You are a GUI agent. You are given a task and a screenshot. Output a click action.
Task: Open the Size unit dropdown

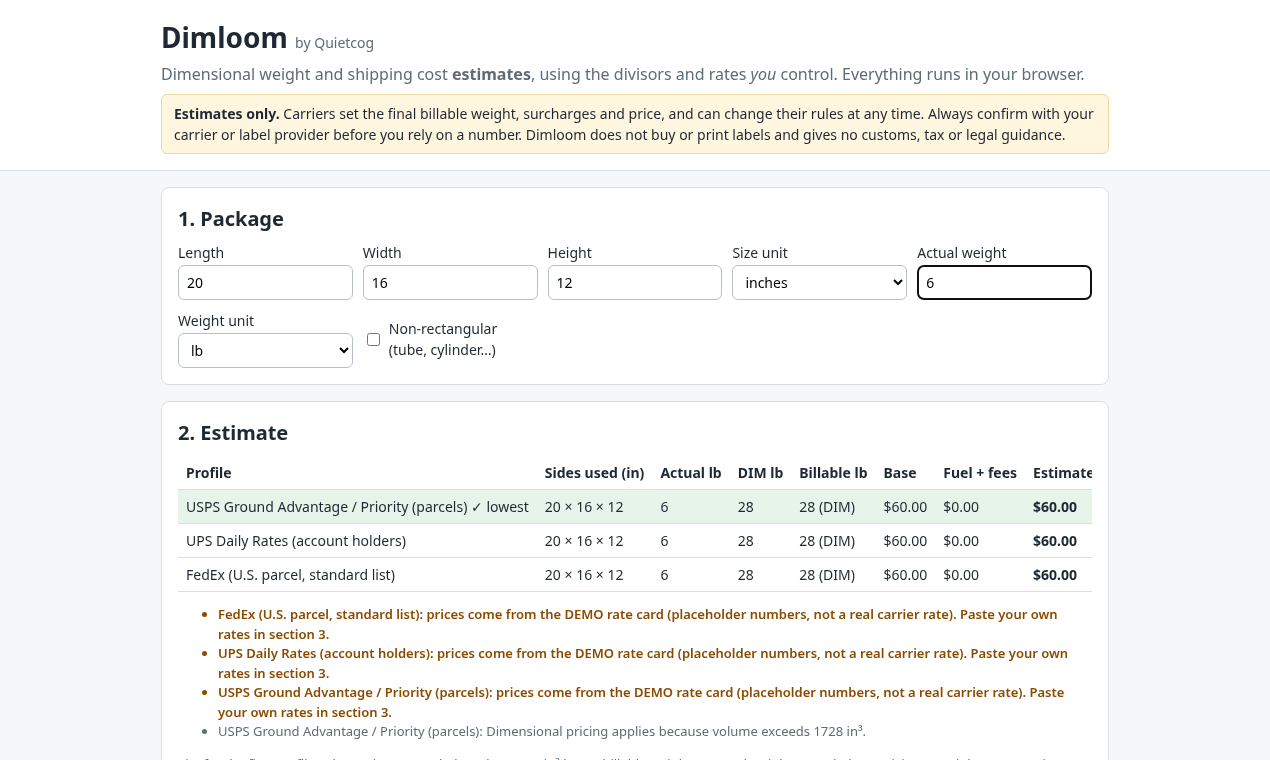[x=819, y=283]
